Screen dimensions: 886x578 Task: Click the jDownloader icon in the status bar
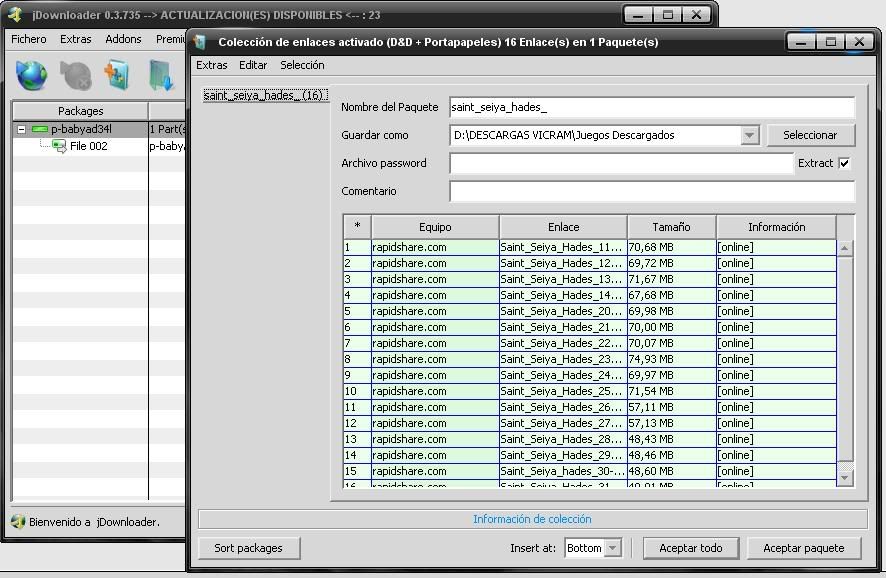(18, 521)
